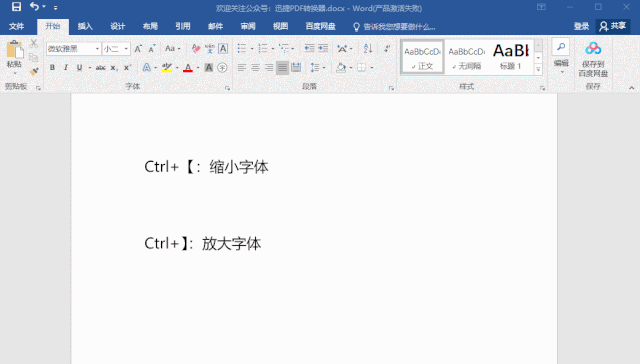
Task: Toggle justify alignment
Action: (x=282, y=67)
